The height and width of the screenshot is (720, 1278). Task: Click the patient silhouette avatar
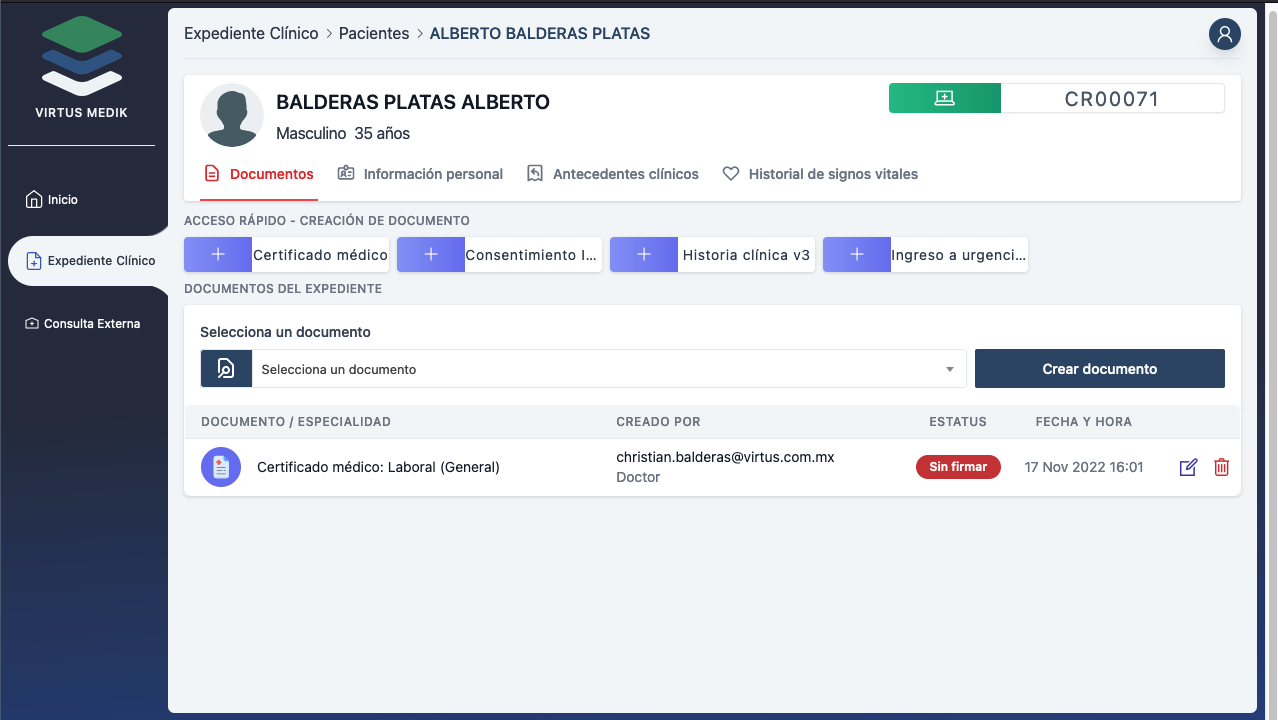232,115
